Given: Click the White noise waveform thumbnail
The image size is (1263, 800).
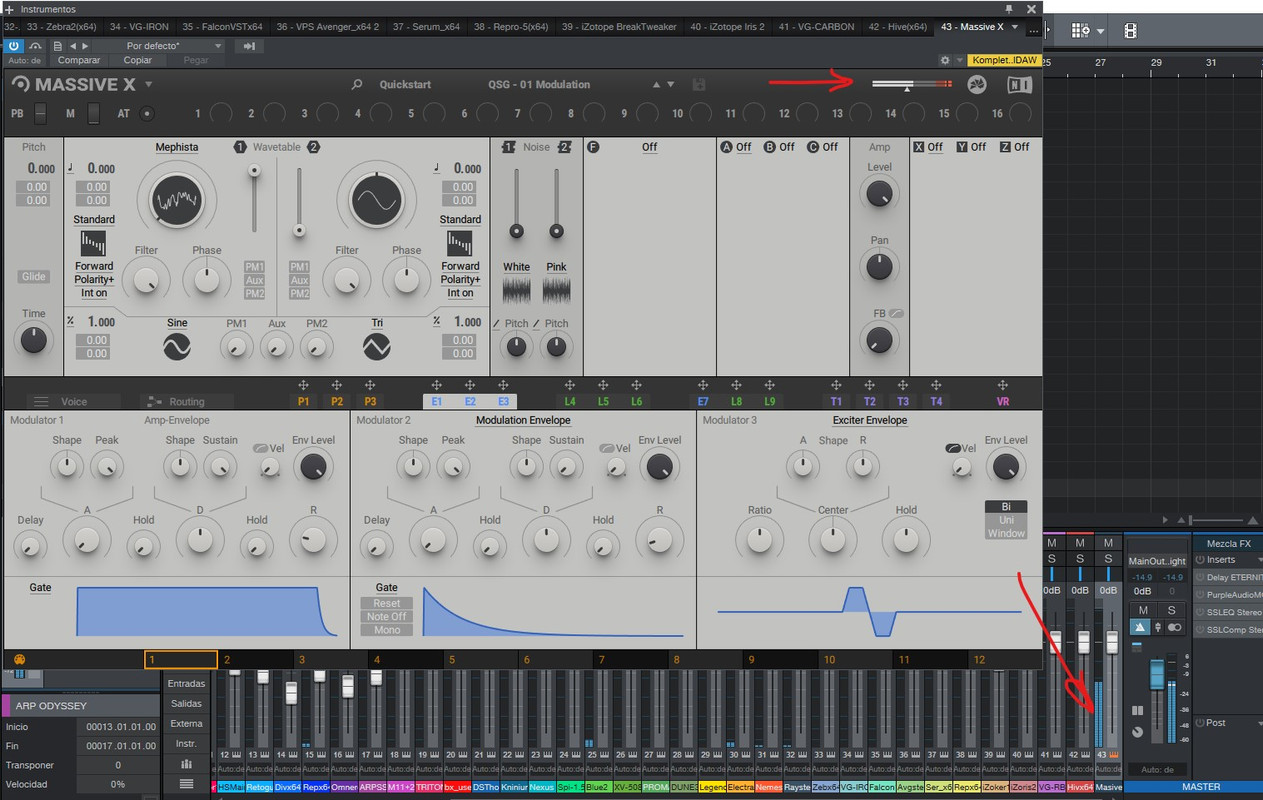Looking at the screenshot, I should 516,290.
